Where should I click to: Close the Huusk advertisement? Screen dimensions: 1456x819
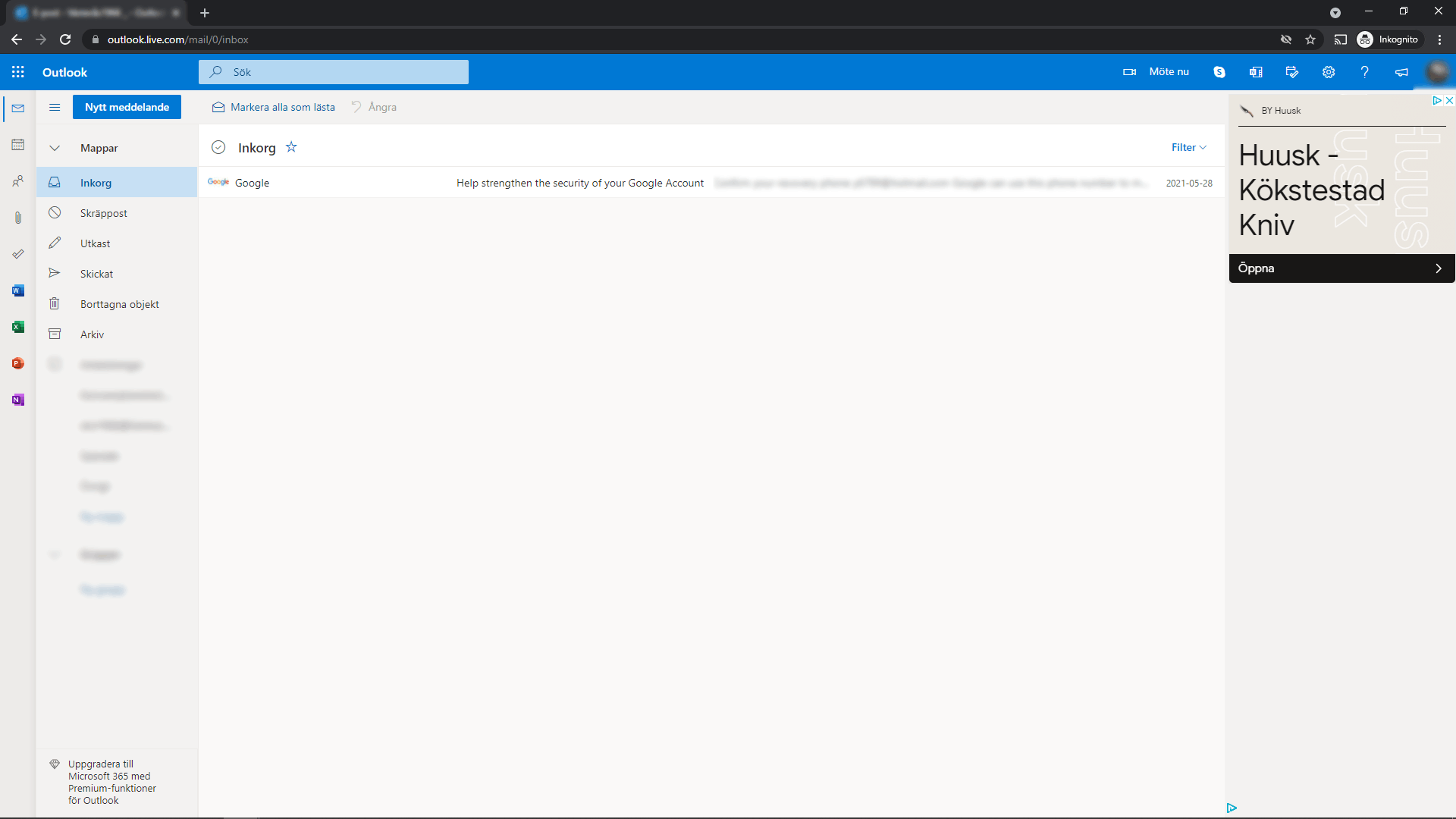point(1449,100)
